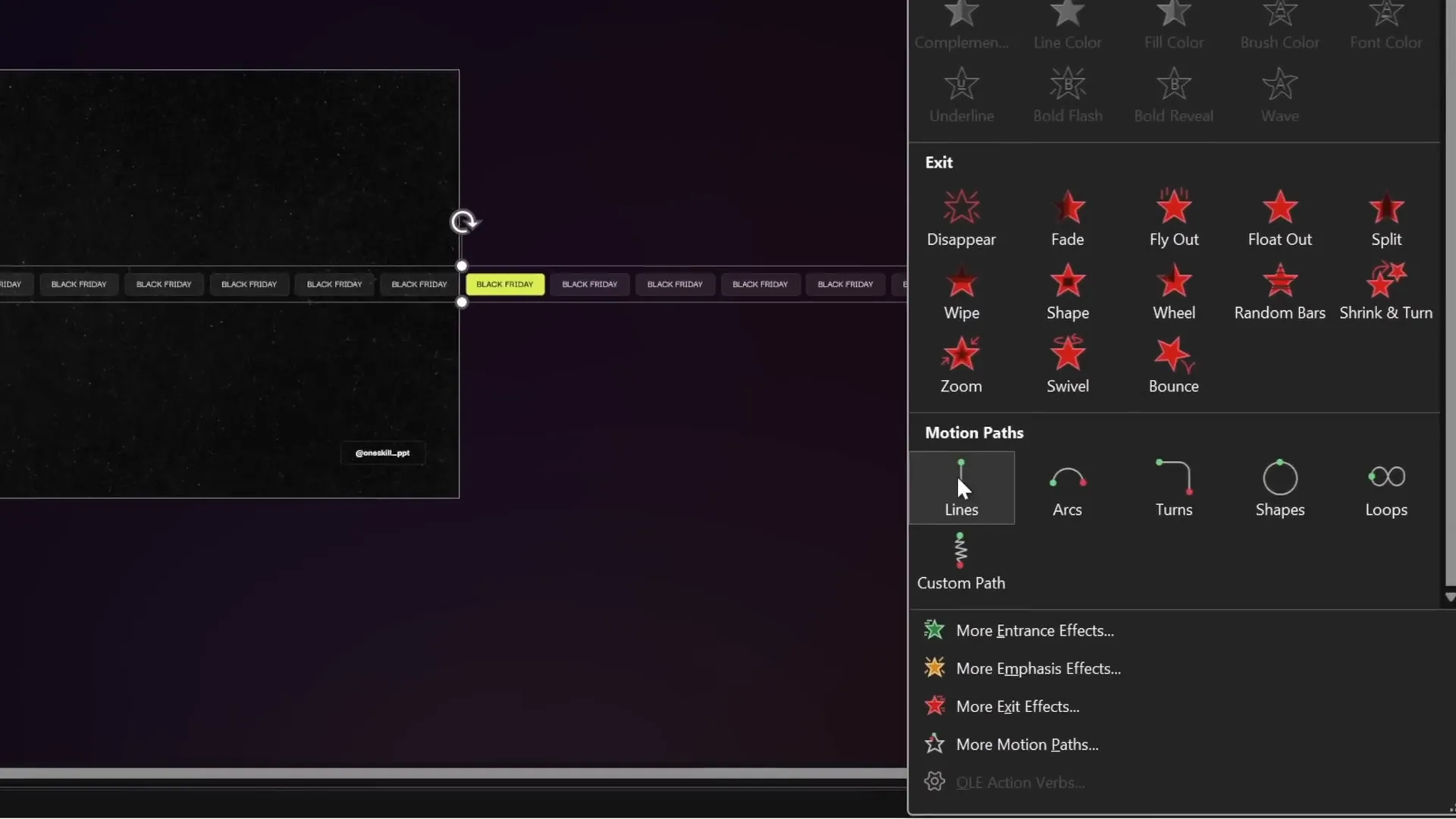This screenshot has height=819, width=1456.
Task: Click the greyed Fill Color effect
Action: (1173, 27)
